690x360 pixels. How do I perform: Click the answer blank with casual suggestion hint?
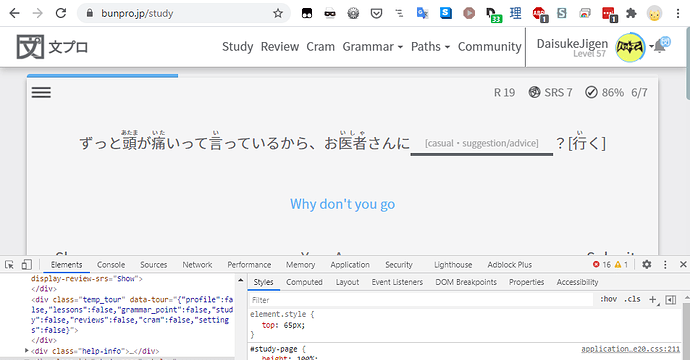pos(481,144)
